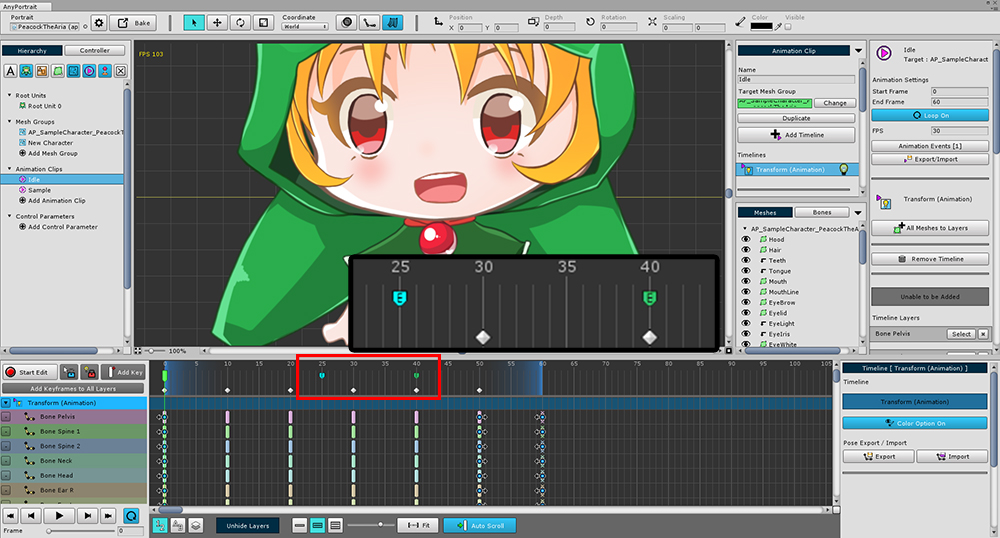The image size is (1000, 538).
Task: Click the mesh group filter icon
Action: point(73,71)
